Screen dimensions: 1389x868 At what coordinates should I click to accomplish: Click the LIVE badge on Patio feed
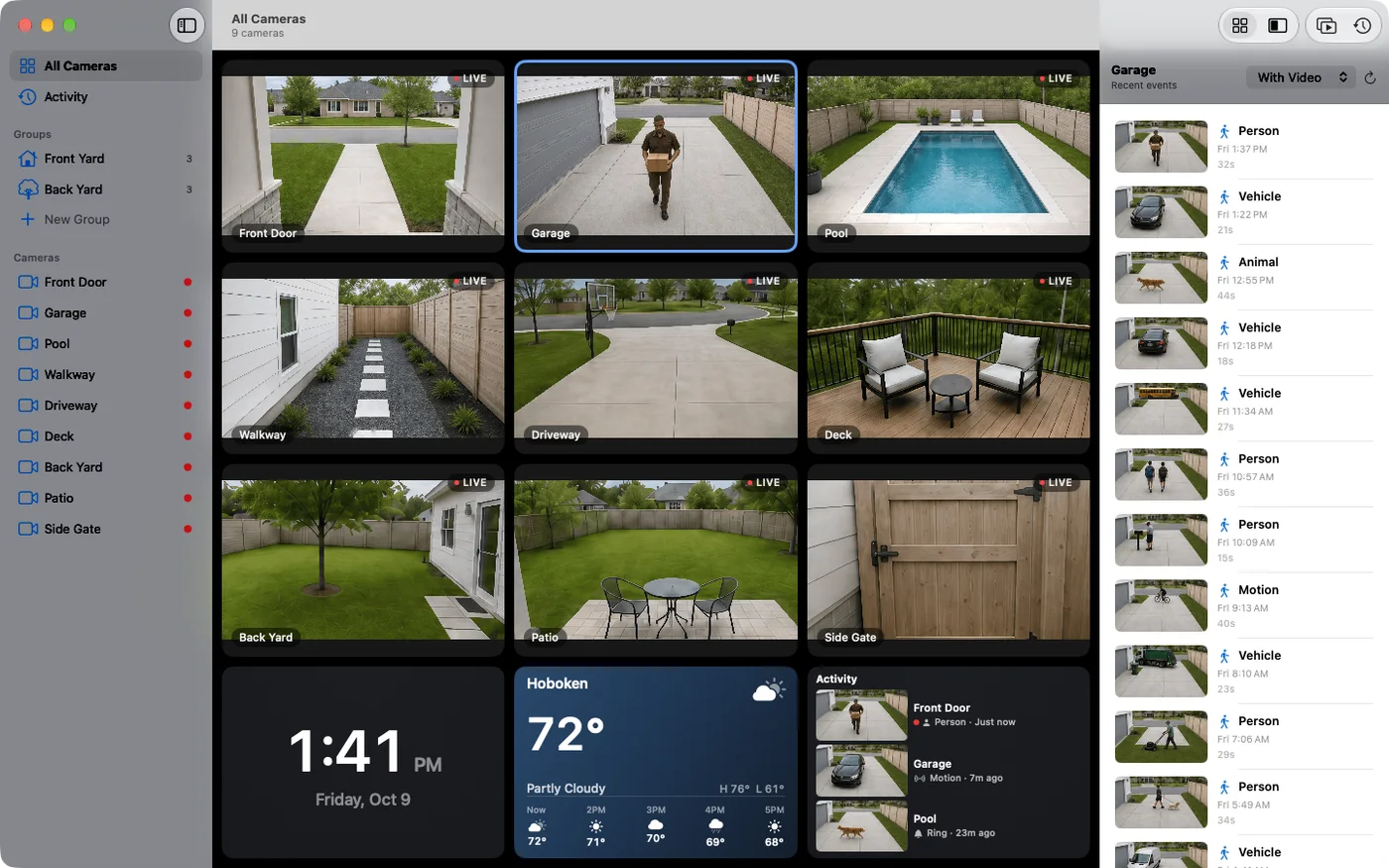764,482
